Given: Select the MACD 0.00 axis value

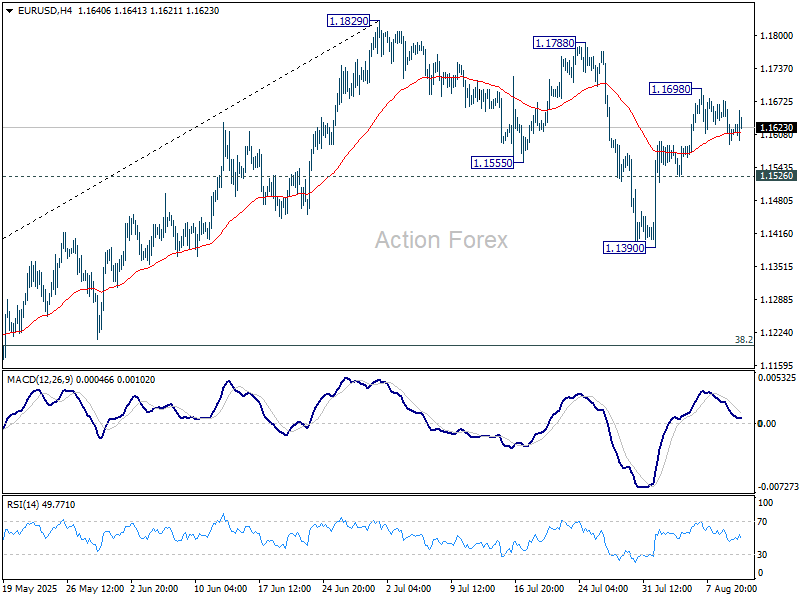Looking at the screenshot, I should coord(767,424).
